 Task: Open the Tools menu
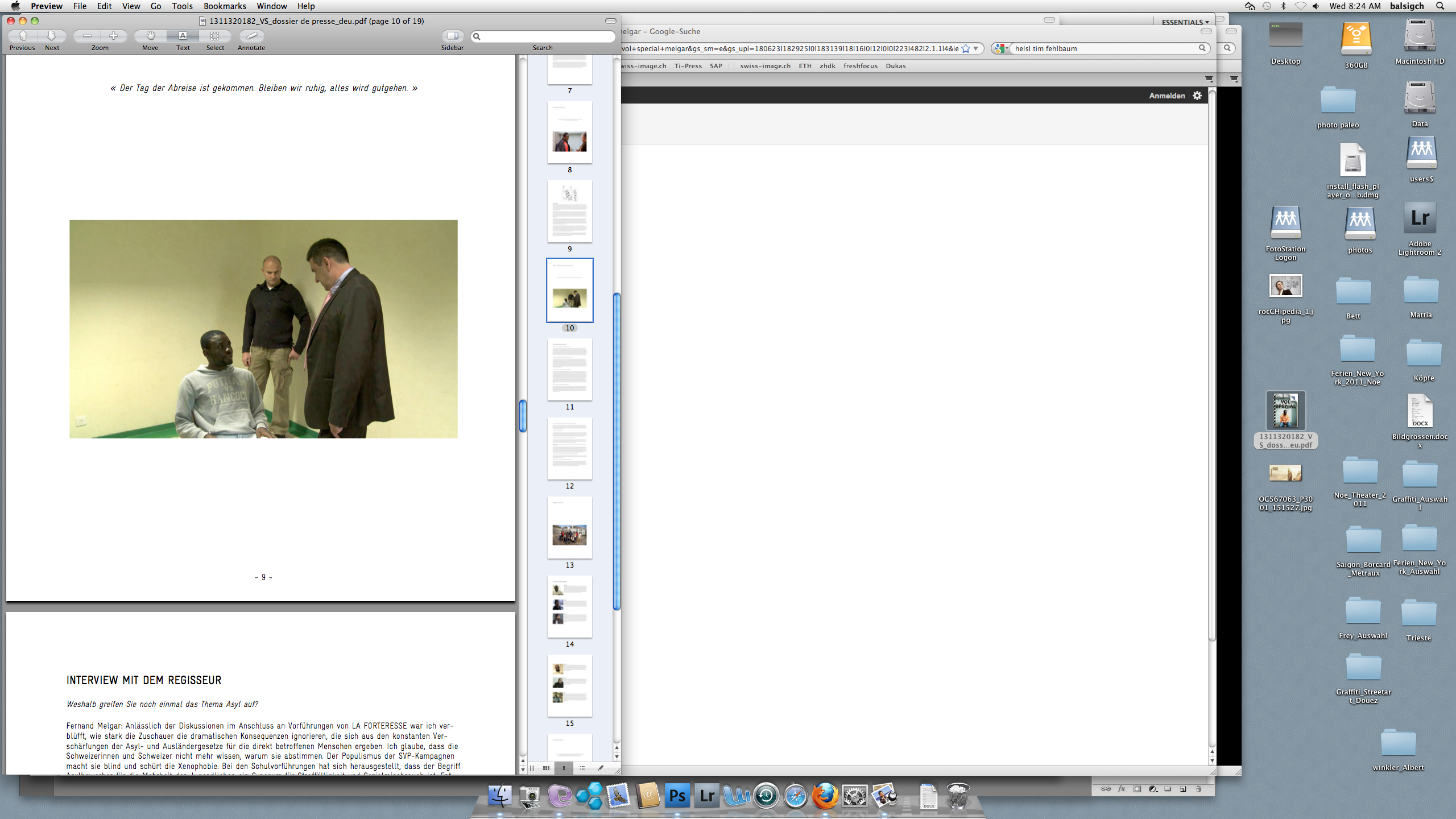(x=182, y=6)
